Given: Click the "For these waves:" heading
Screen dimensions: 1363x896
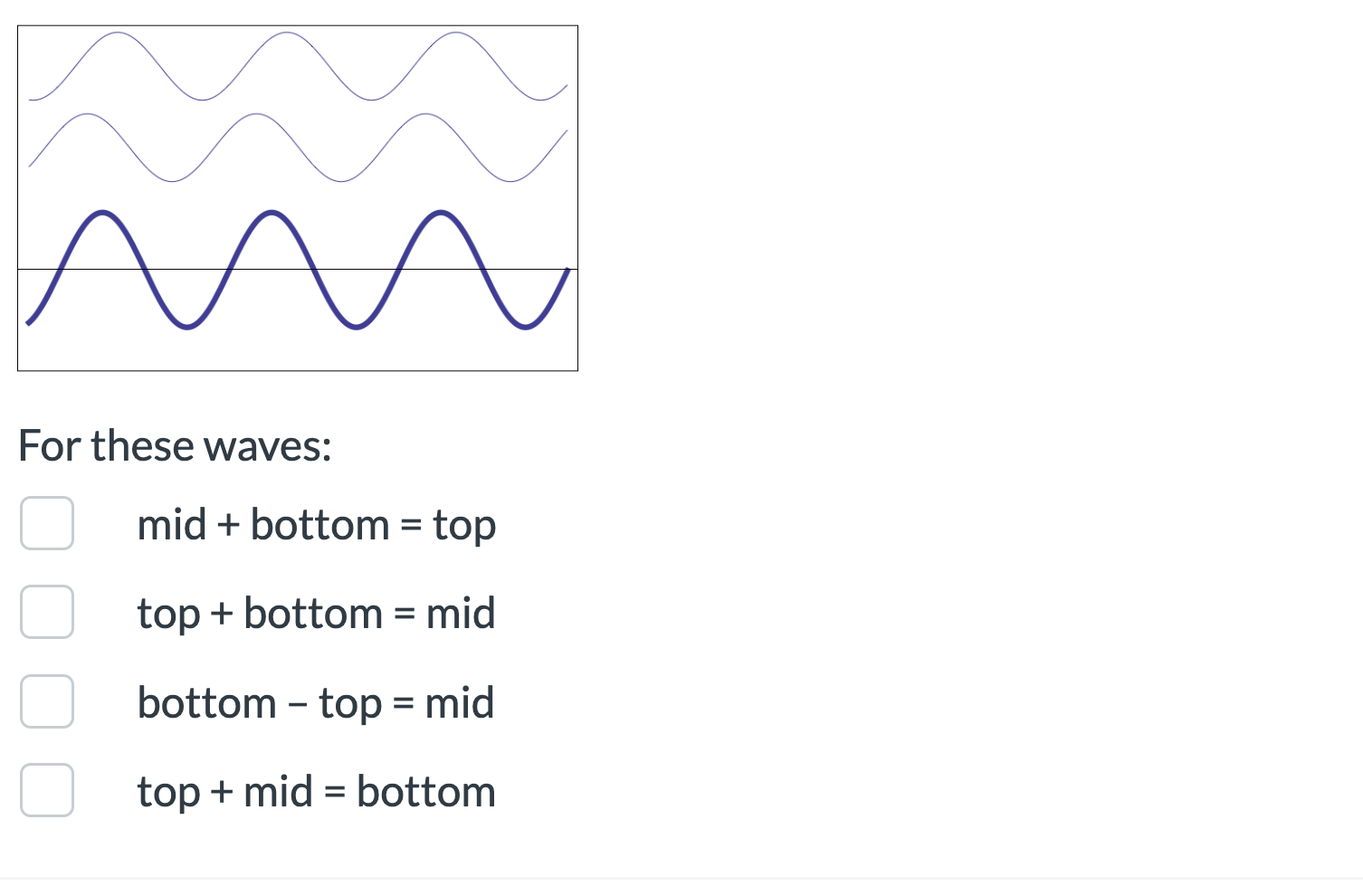Looking at the screenshot, I should [176, 444].
